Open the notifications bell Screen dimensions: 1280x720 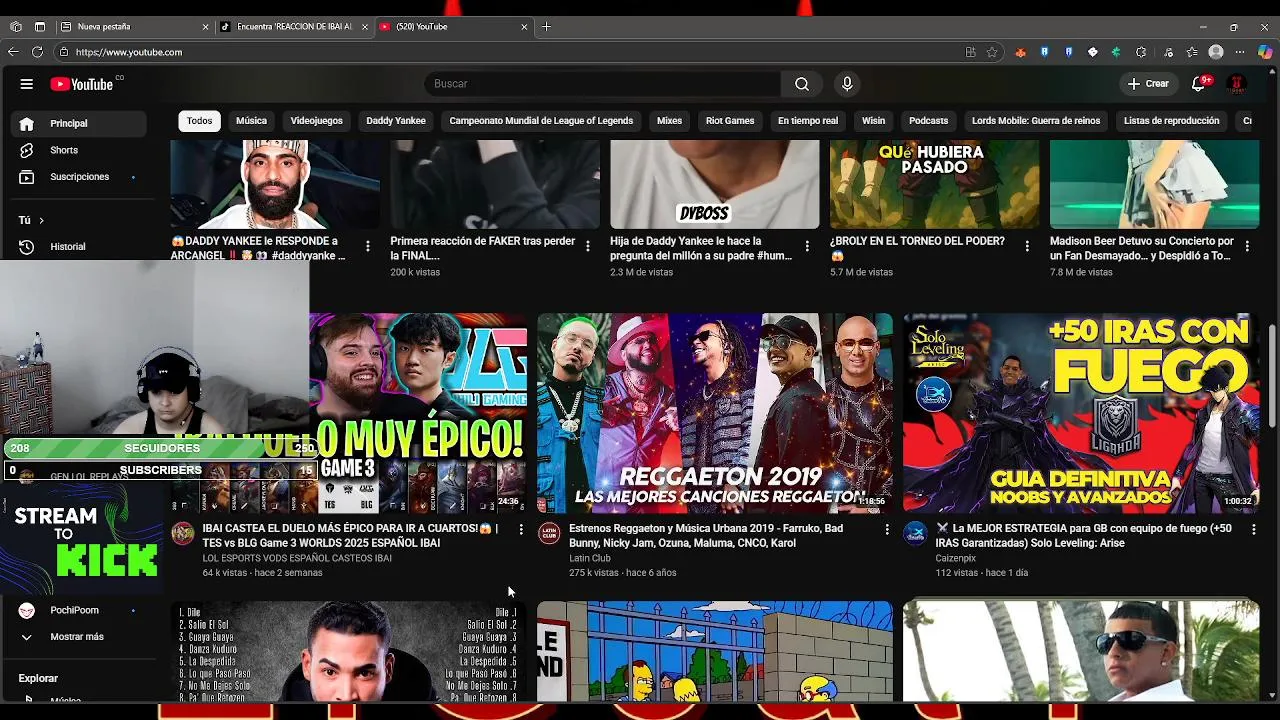point(1198,84)
